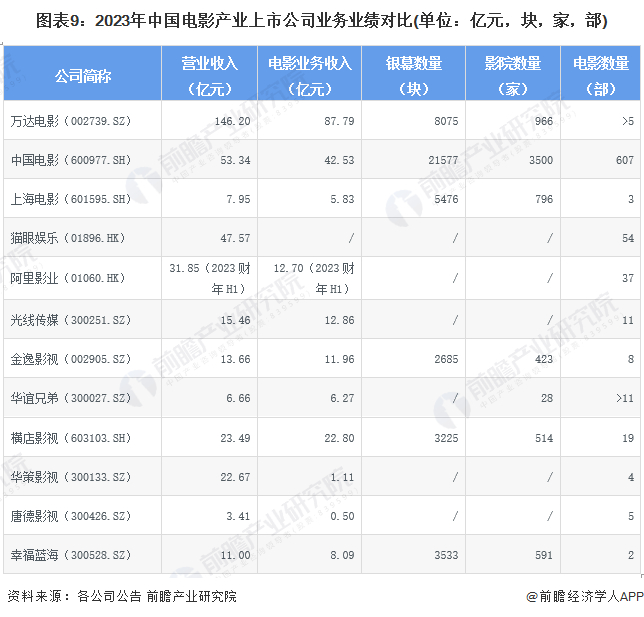Select revenue value 146.20 for 万达电影
This screenshot has width=644, height=617.
(x=232, y=121)
